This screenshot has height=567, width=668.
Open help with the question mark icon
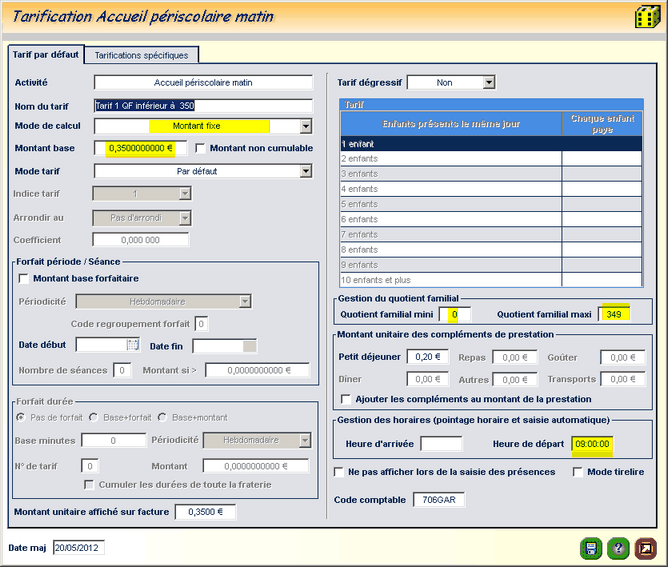(618, 548)
